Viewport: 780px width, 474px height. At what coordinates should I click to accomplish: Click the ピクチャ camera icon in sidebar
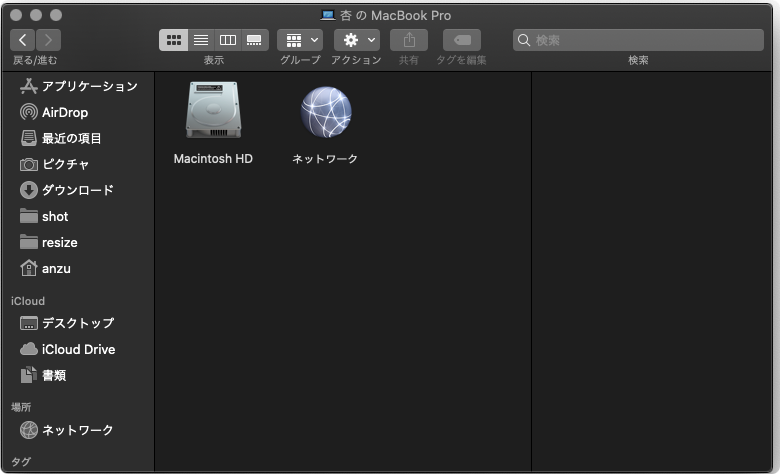[29, 165]
